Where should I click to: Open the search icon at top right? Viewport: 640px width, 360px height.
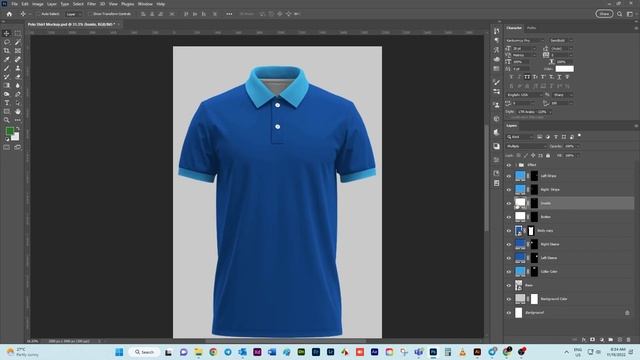pos(620,14)
